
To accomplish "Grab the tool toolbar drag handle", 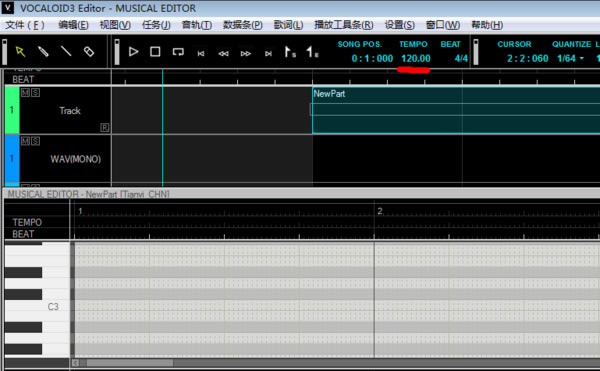I will click(5, 52).
